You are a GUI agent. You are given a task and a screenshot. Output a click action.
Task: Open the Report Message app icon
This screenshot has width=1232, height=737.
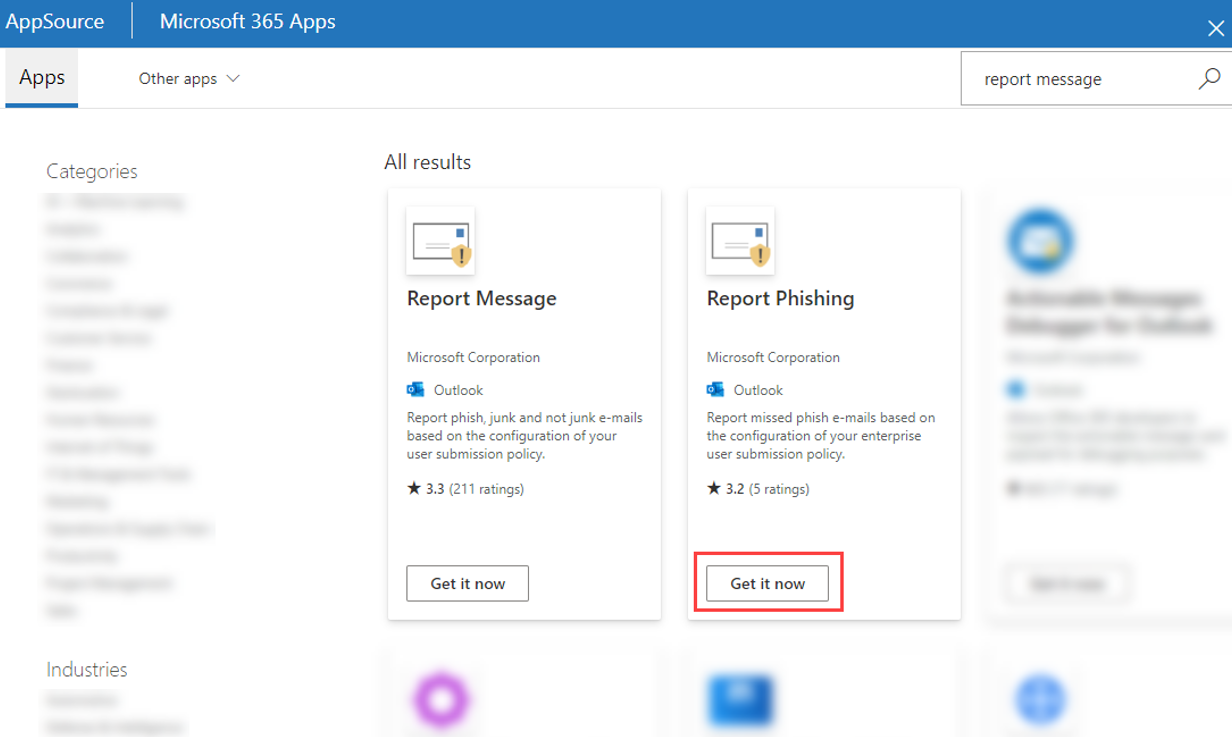coord(441,240)
